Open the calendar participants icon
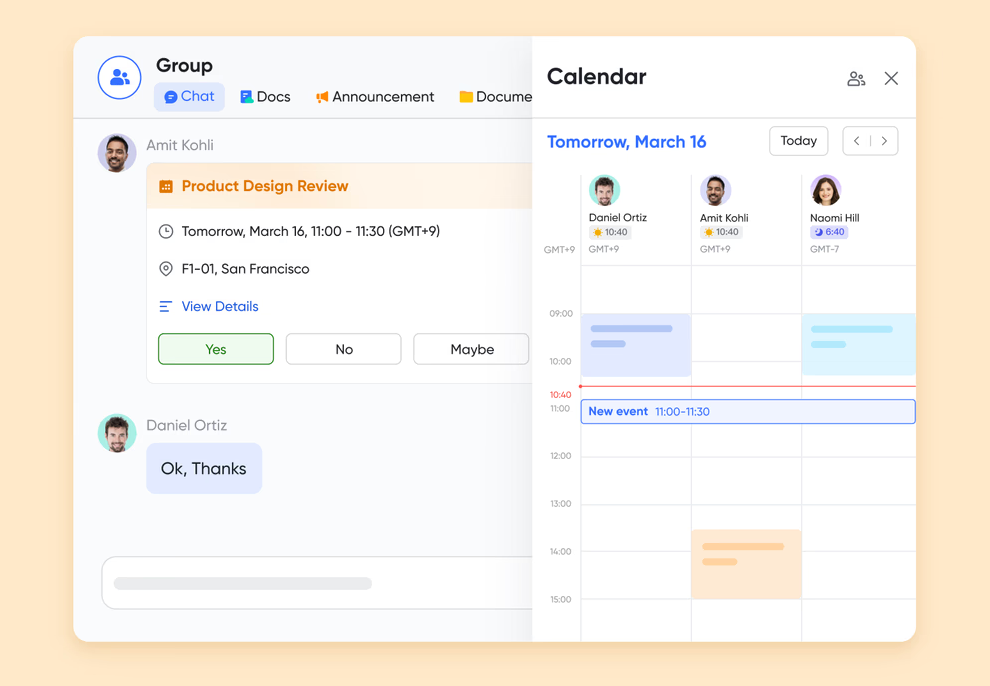 click(856, 78)
